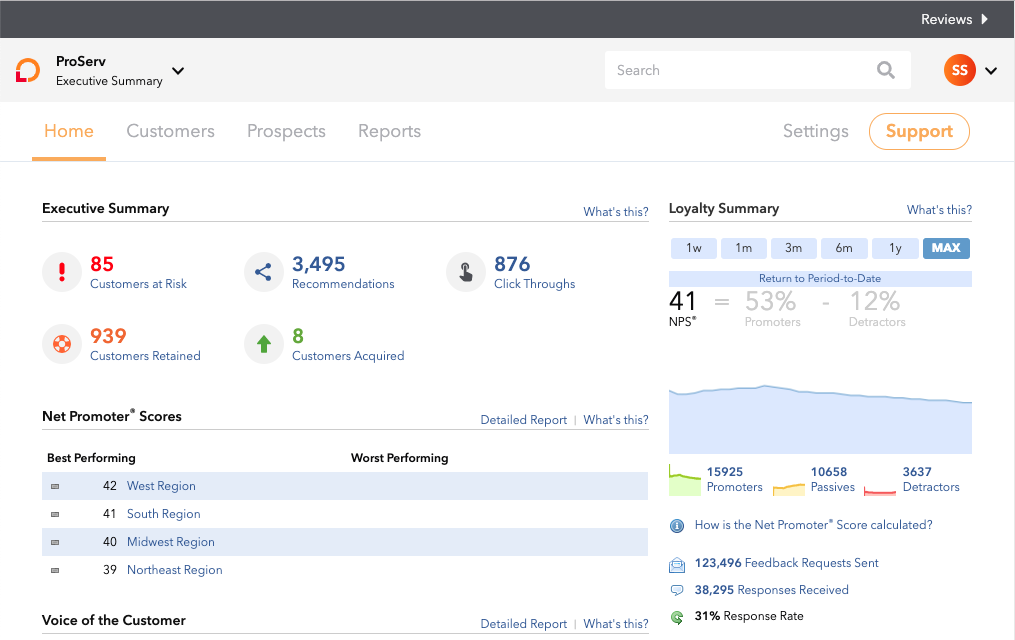Screen dimensions: 1015x640
Task: Select the 1w time period
Action: click(x=694, y=248)
